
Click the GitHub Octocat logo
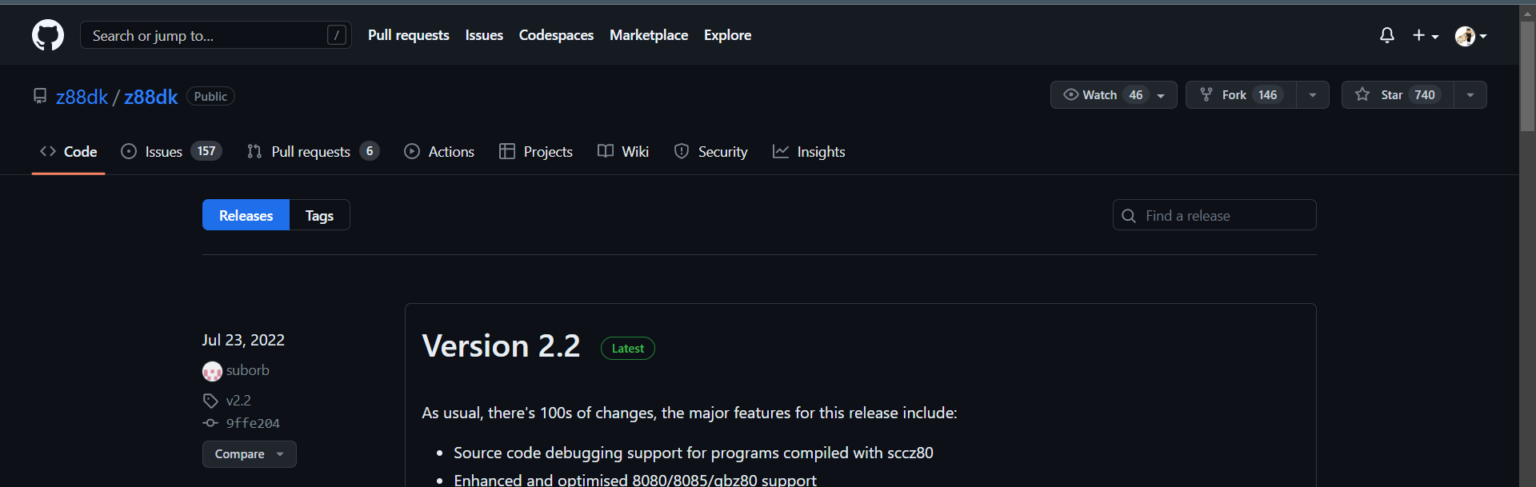[48, 35]
